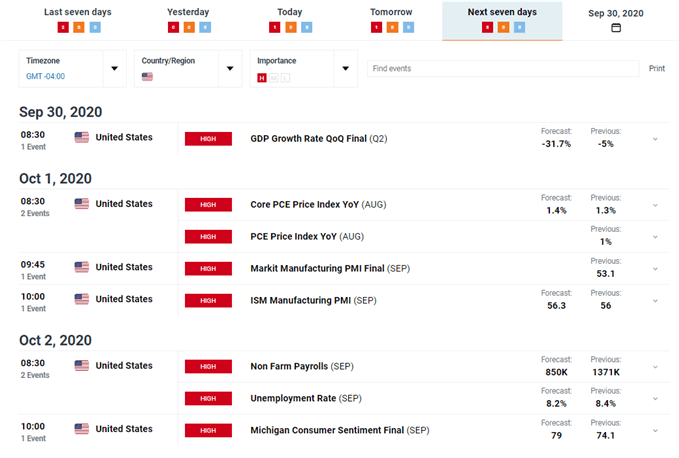Click the red high-impact badge under Tomorrow
Viewport: 679px width, 458px height.
point(376,28)
